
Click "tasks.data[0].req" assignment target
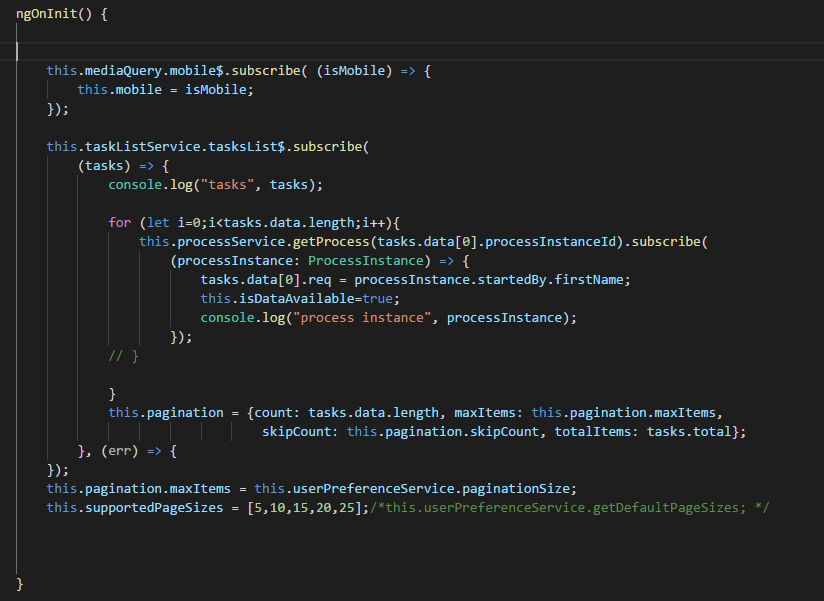266,279
